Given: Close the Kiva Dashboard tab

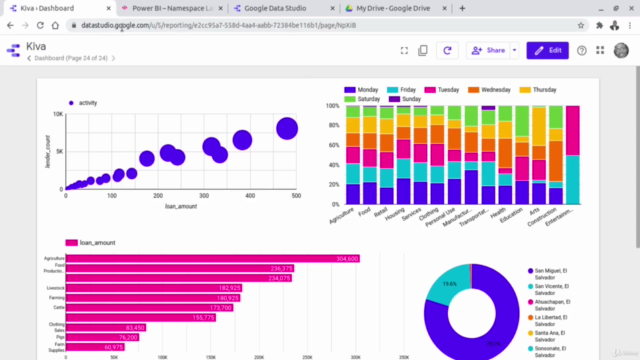Looking at the screenshot, I should click(109, 8).
